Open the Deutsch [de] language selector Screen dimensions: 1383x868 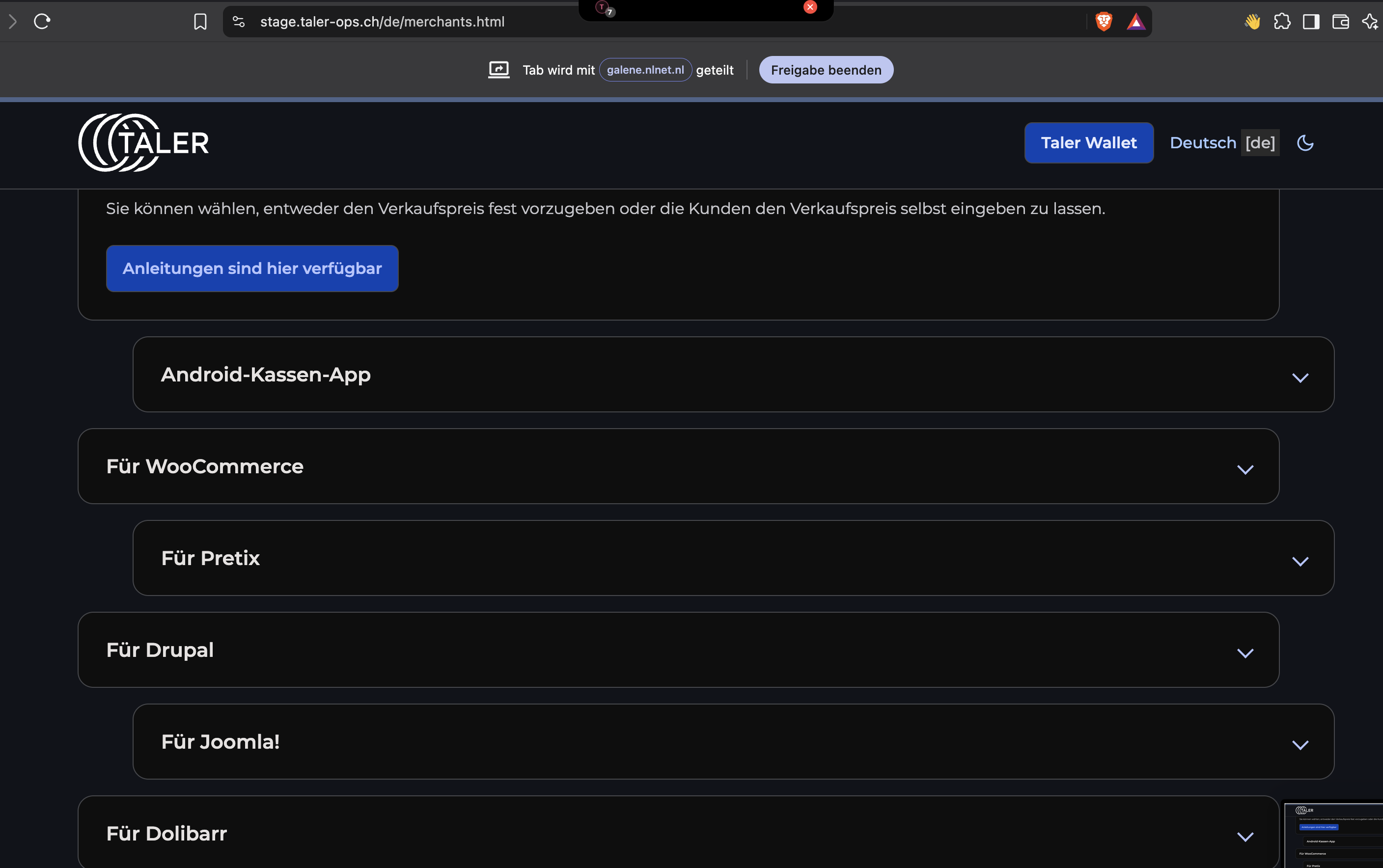pos(1224,143)
